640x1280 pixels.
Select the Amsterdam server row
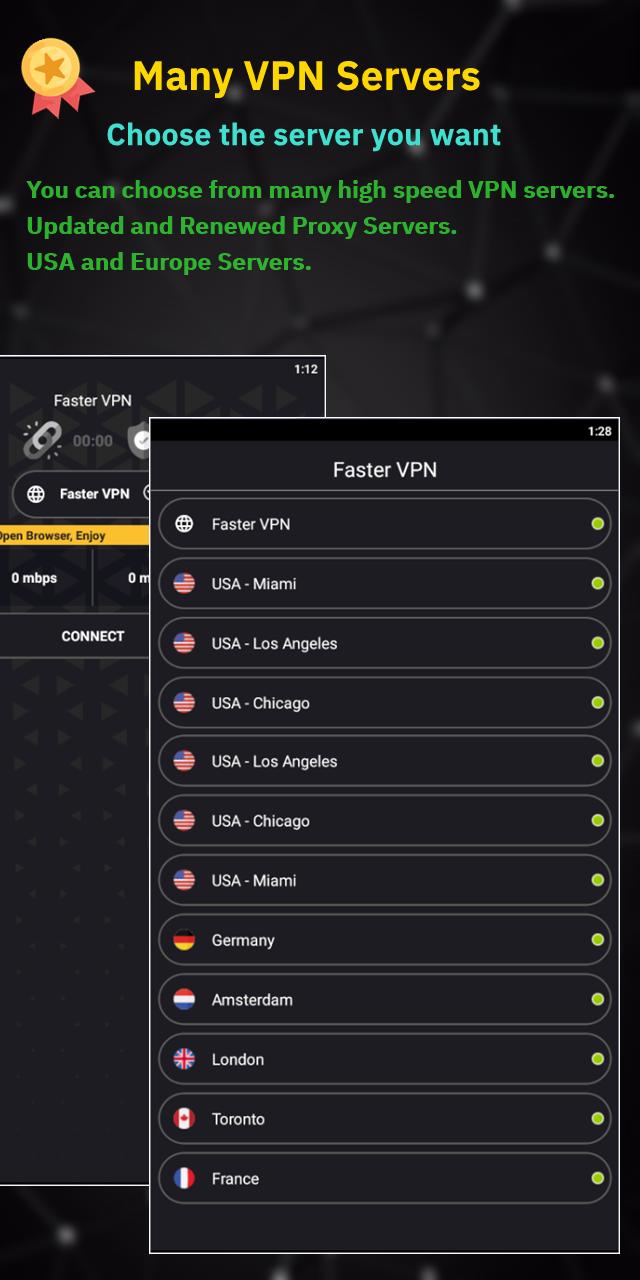[x=385, y=999]
